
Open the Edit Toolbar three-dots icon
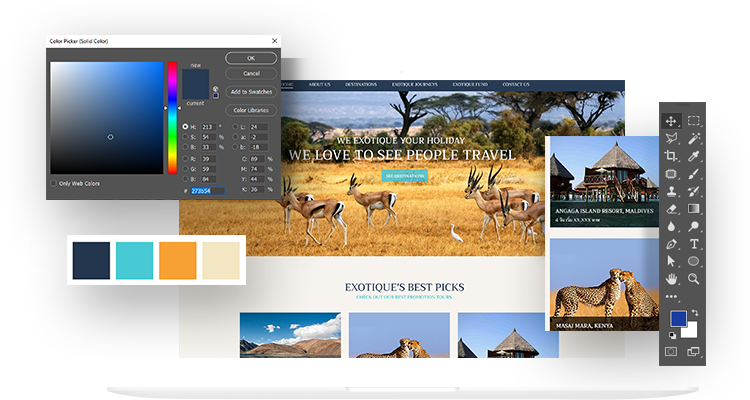[671, 297]
